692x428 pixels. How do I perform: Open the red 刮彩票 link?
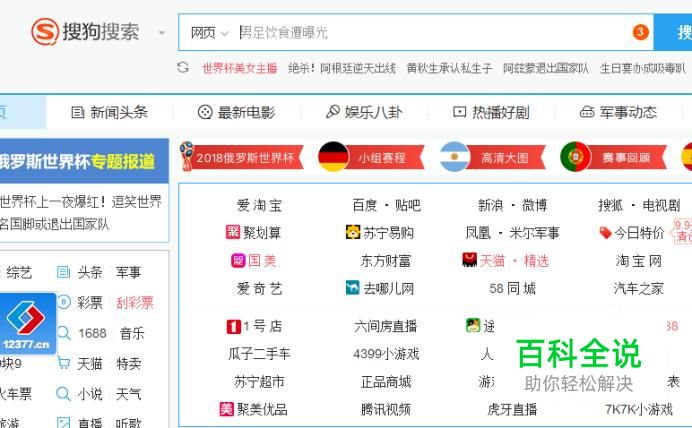click(135, 303)
